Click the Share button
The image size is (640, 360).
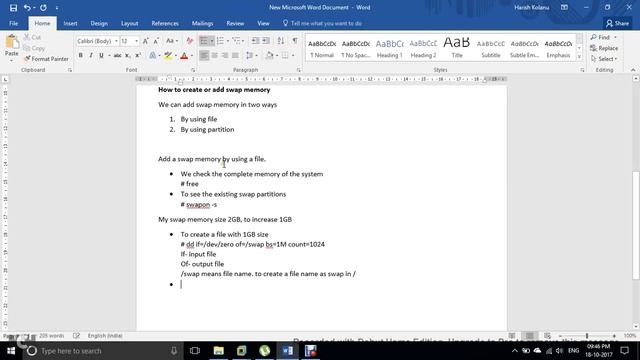coord(618,24)
